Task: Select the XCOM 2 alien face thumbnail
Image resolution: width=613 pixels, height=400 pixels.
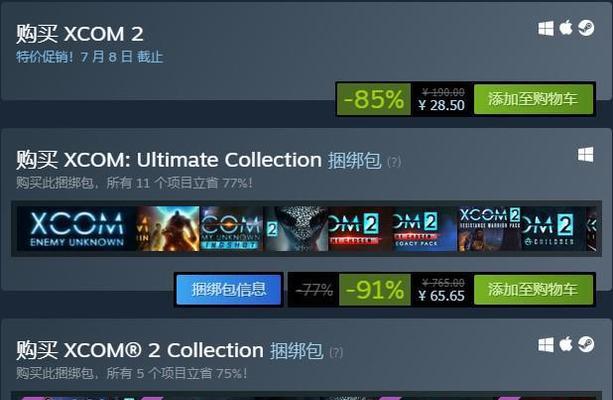Action: (296, 229)
